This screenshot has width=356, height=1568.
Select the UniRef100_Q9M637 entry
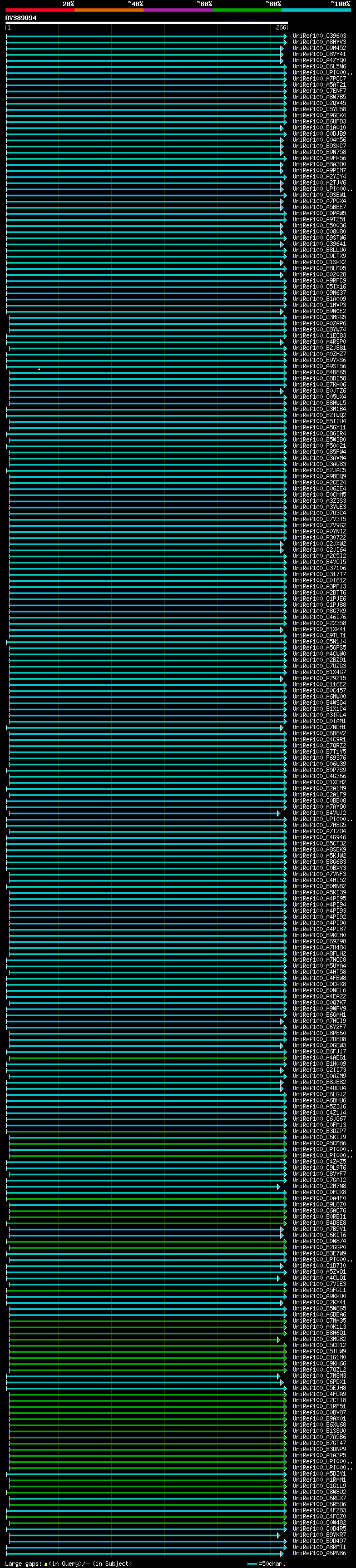pos(319,293)
